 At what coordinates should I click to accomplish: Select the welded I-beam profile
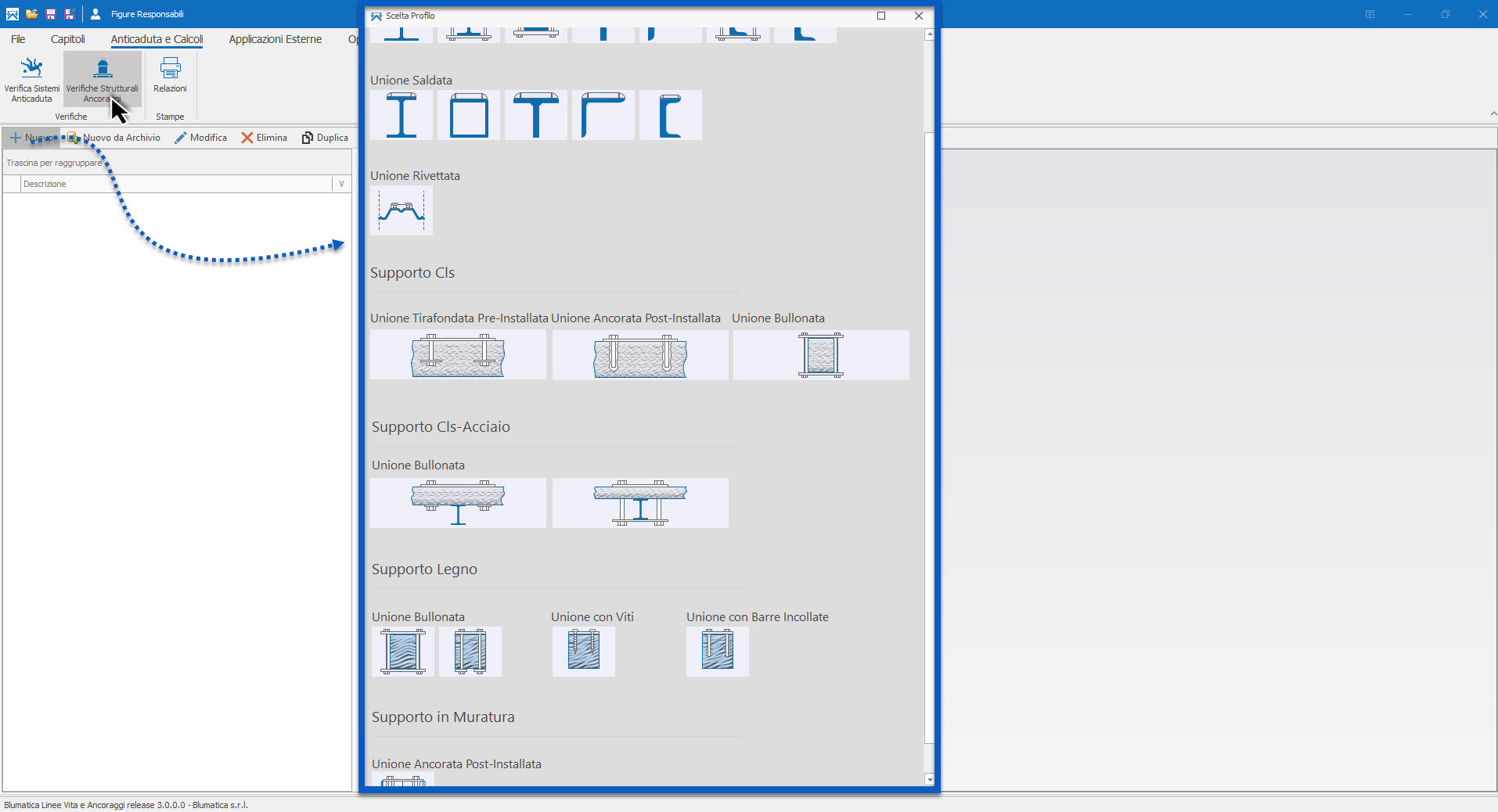402,116
